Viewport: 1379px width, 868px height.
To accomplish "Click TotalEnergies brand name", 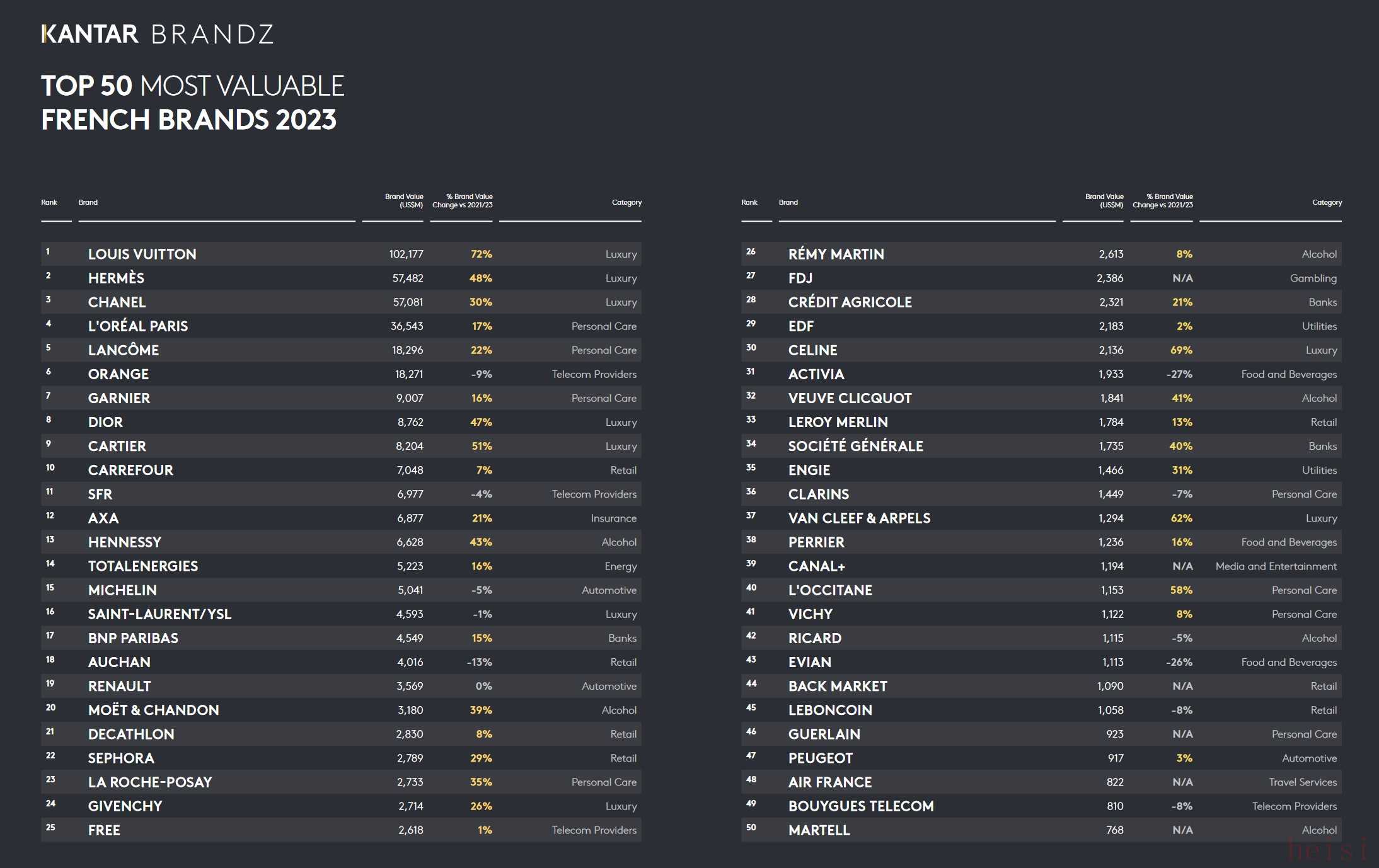I will [142, 566].
